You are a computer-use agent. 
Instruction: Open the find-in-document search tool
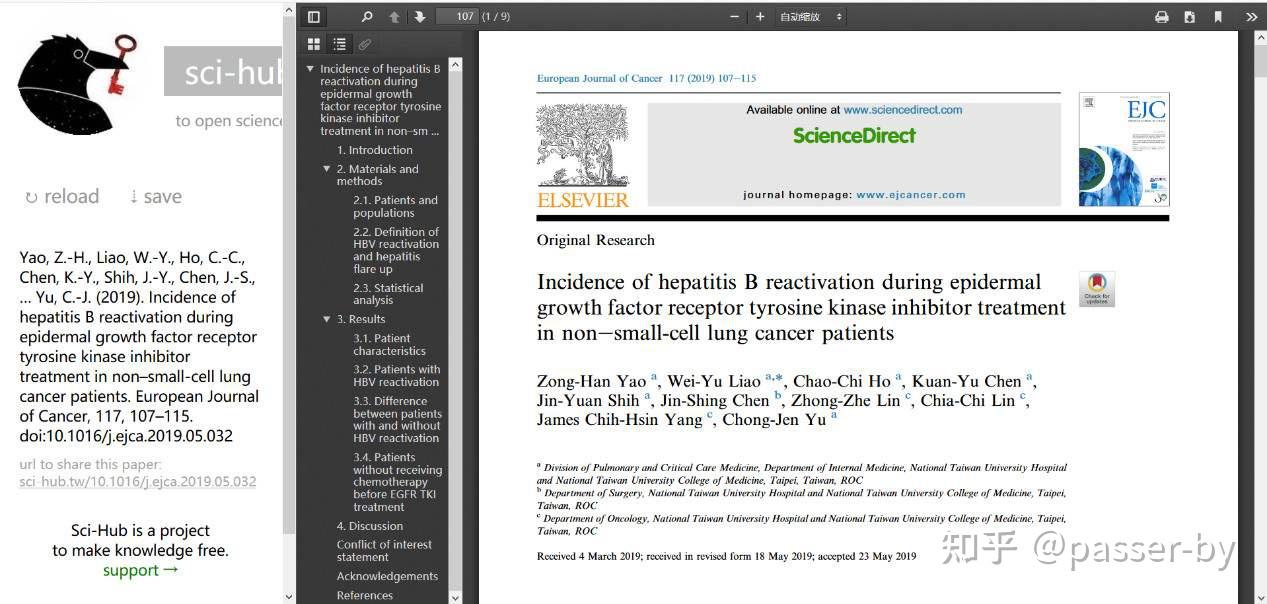click(x=367, y=17)
